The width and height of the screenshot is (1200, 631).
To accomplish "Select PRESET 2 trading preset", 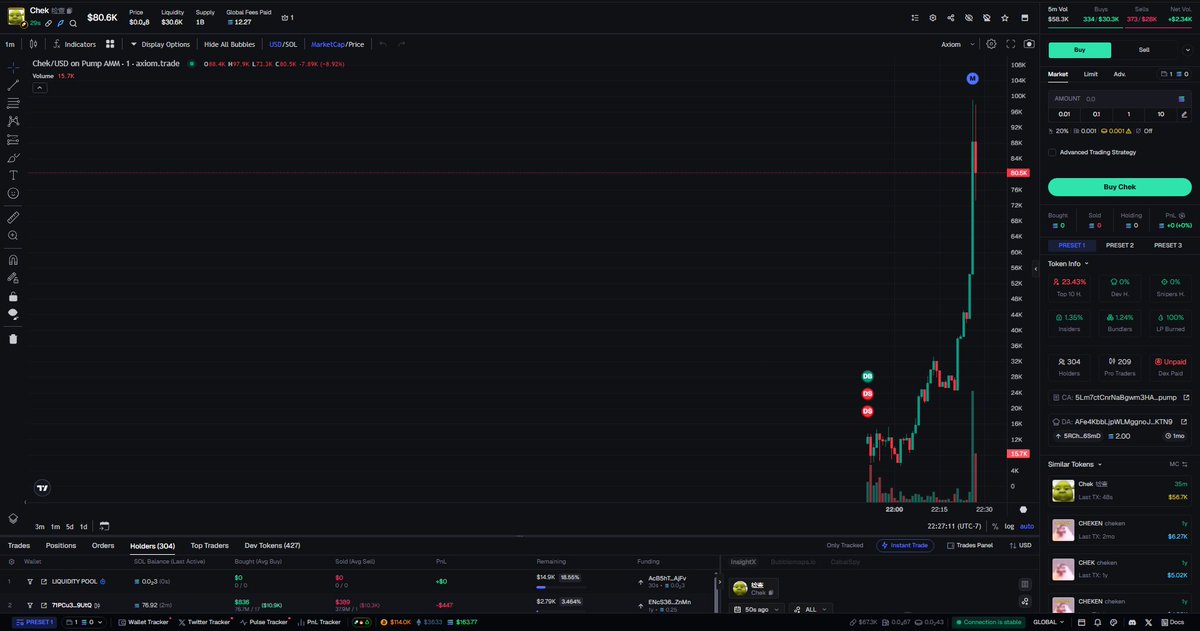I will click(1120, 244).
